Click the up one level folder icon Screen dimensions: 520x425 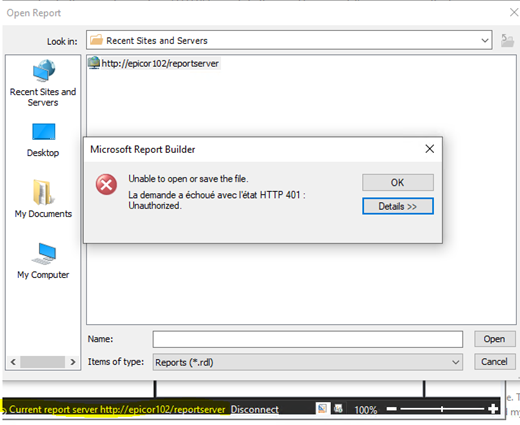pyautogui.click(x=507, y=41)
